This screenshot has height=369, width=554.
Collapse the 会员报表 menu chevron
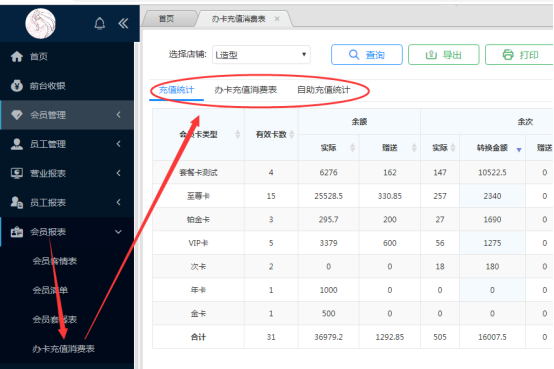(x=118, y=232)
